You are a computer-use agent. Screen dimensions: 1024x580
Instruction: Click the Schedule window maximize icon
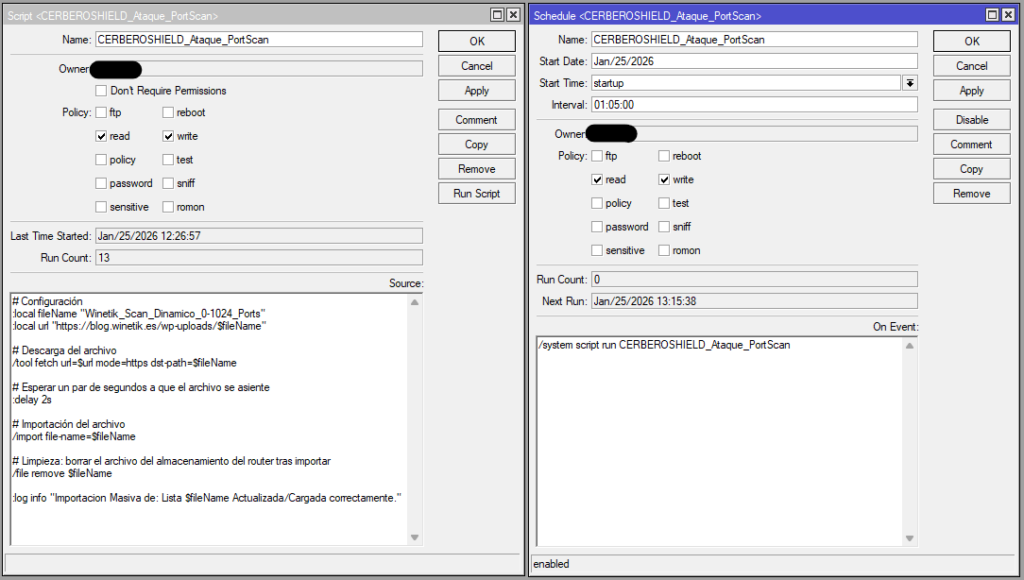993,16
